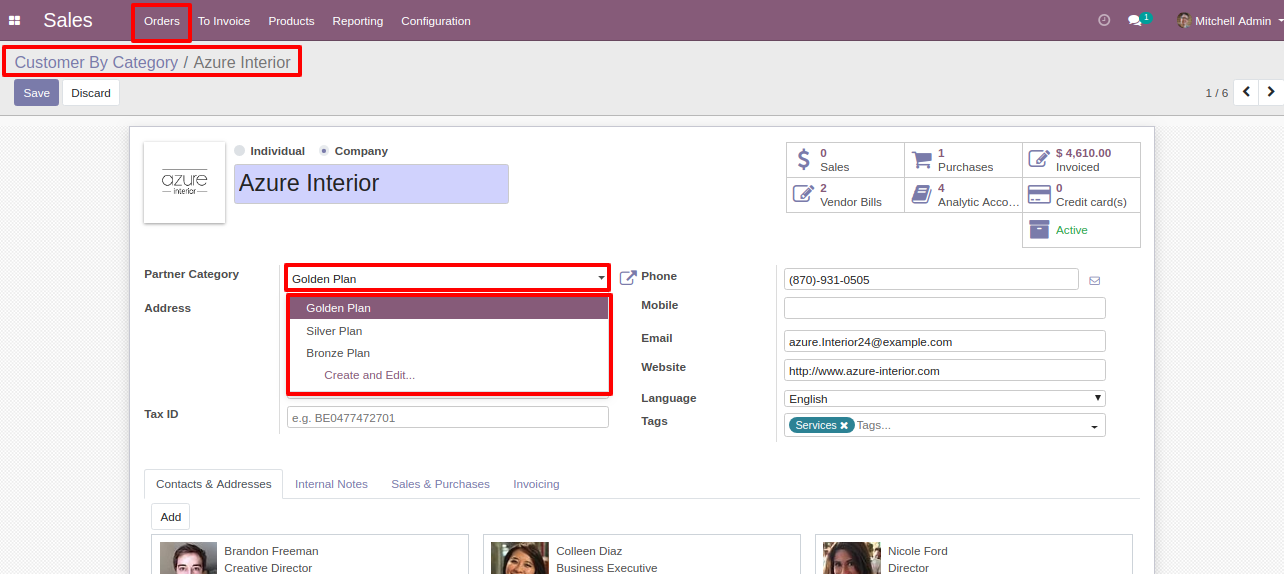Viewport: 1284px width, 574px height.
Task: Click the Discard button
Action: pos(91,93)
